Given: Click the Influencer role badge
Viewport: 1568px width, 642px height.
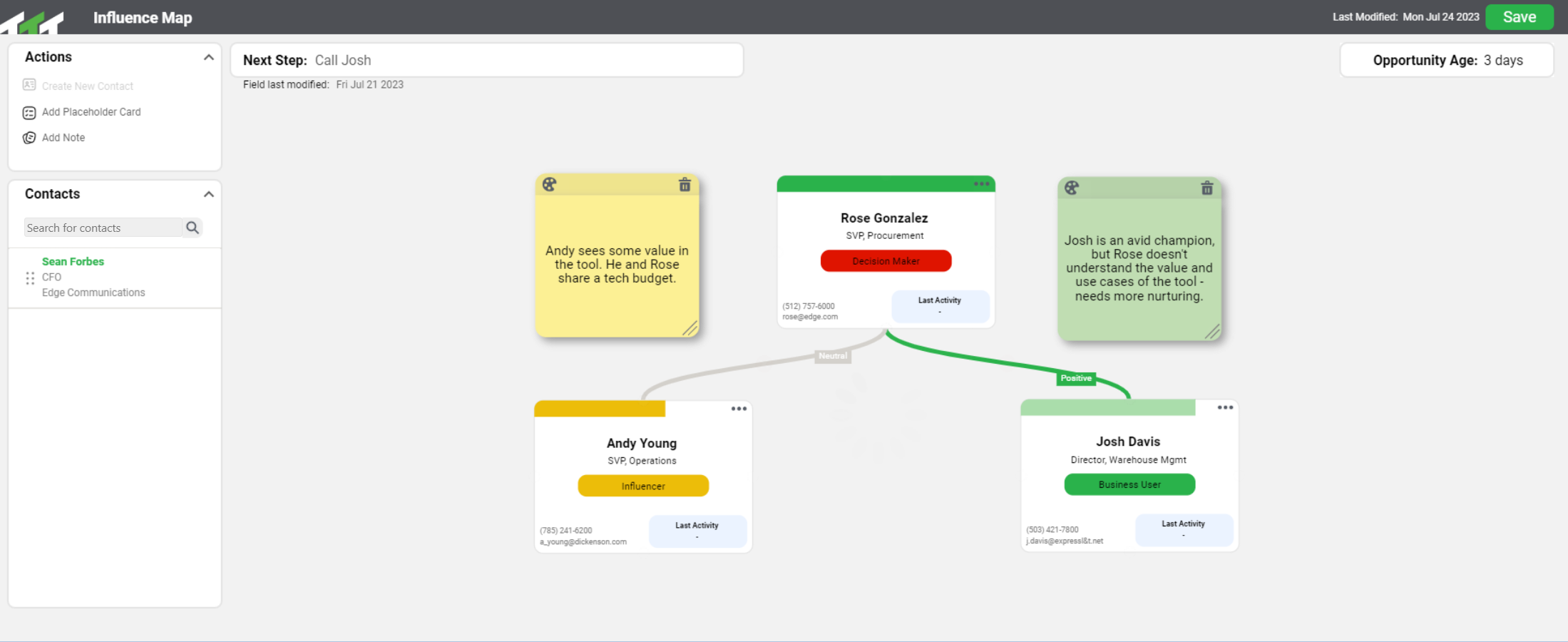Looking at the screenshot, I should [x=643, y=486].
